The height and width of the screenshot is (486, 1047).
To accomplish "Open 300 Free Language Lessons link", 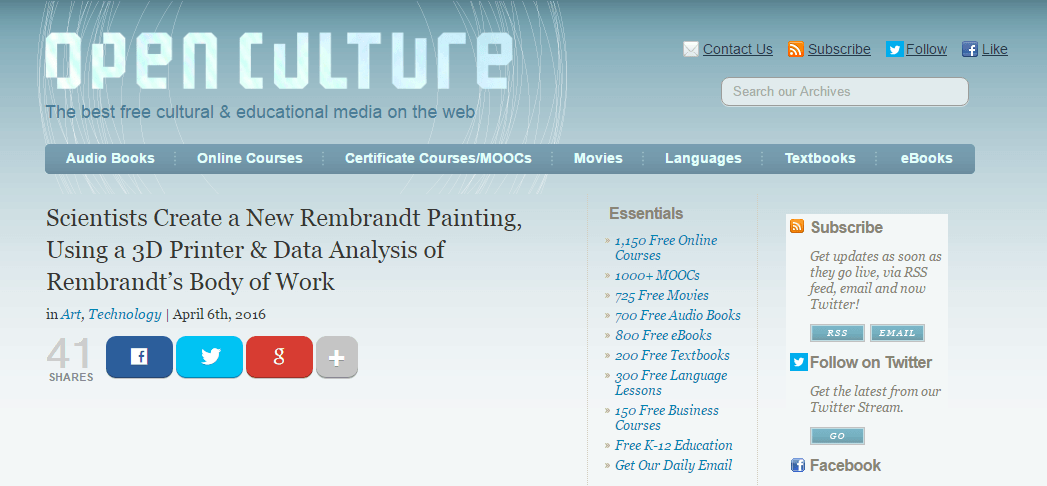I will [671, 383].
